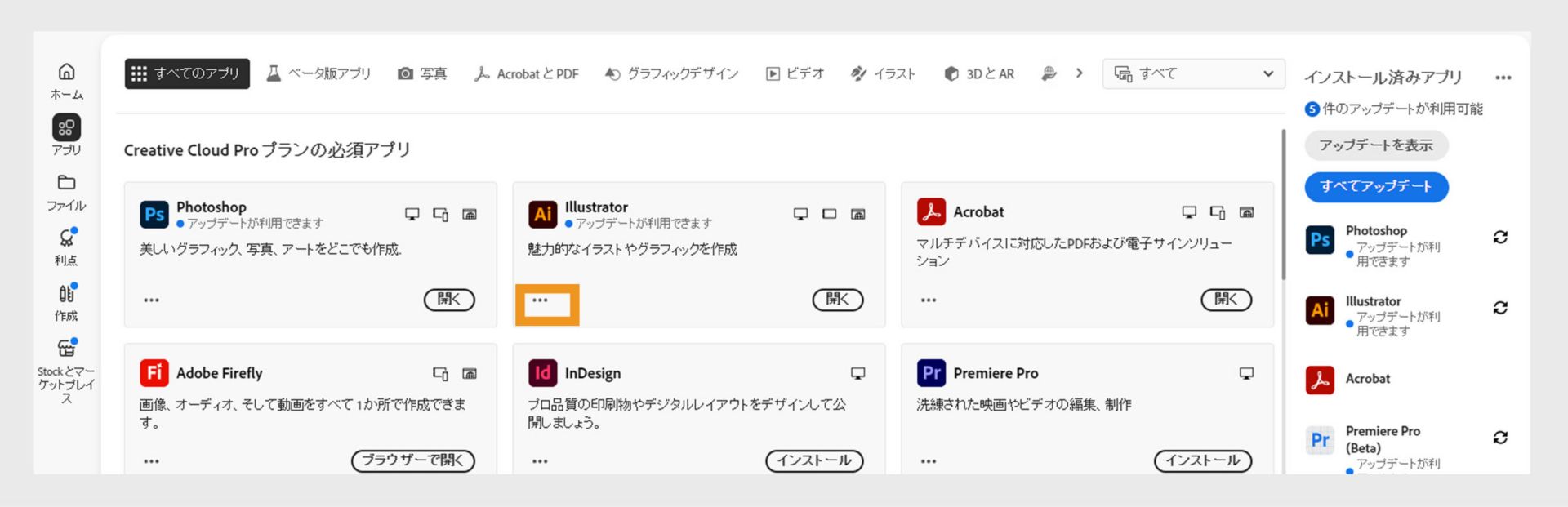
Task: Click the category icon after 3D と AR
Action: [x=1049, y=73]
